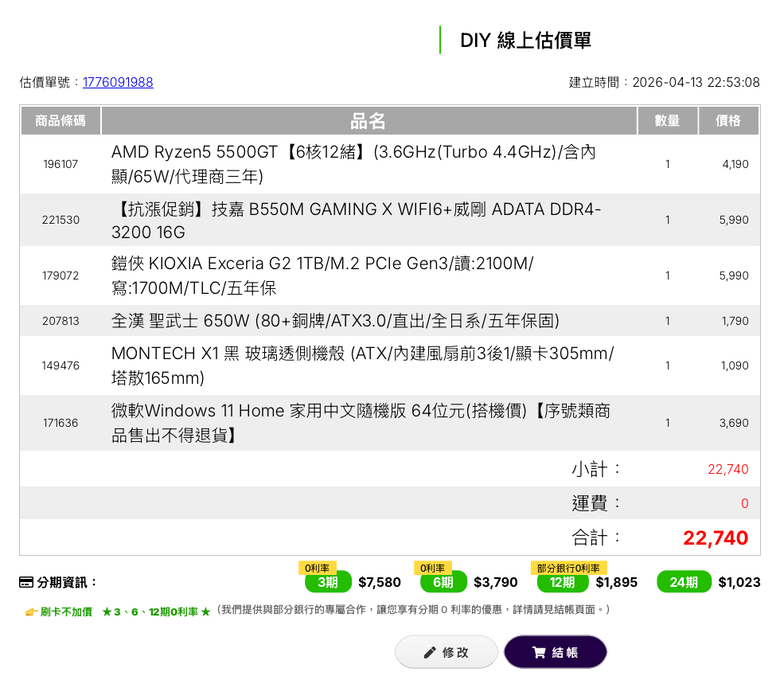This screenshot has width=780, height=688.
Task: Click the 價格 column header
Action: [x=729, y=120]
